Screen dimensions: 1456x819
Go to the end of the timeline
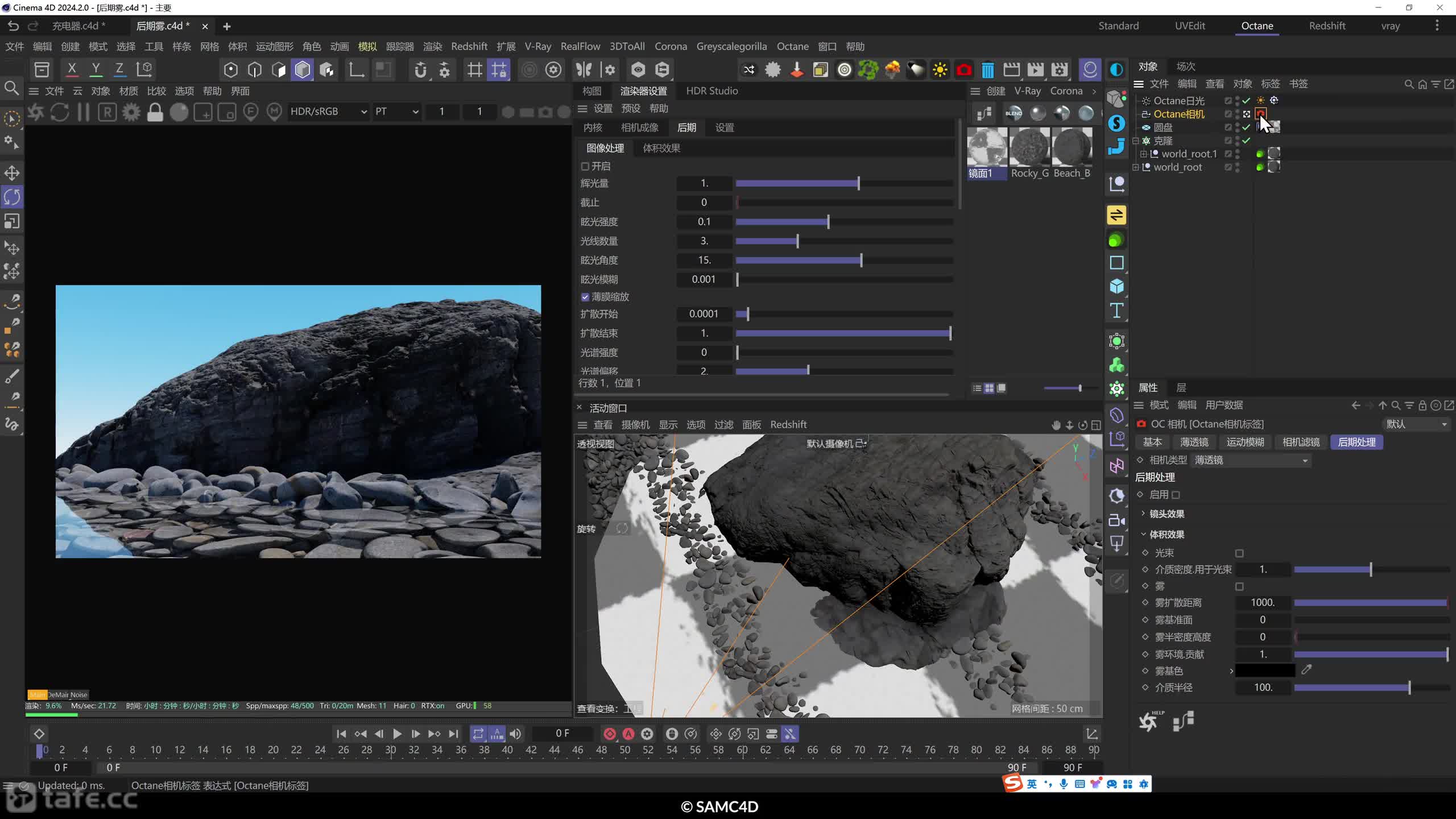pyautogui.click(x=453, y=734)
